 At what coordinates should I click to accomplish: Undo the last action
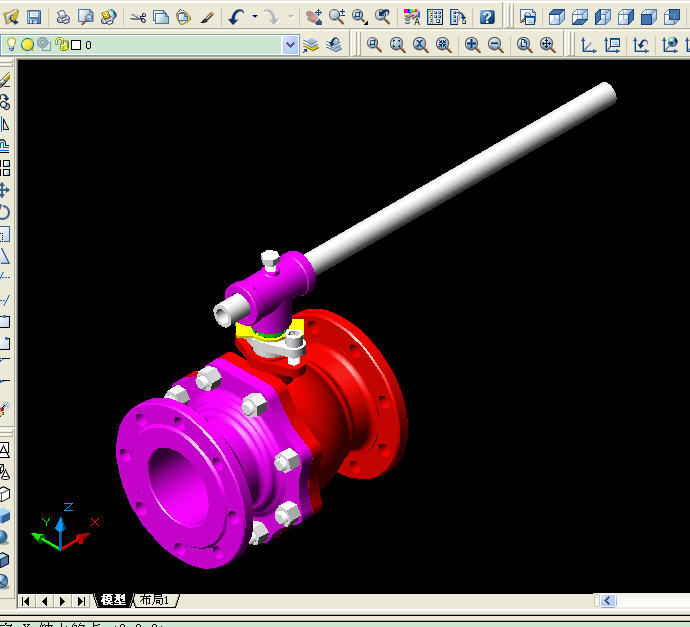click(237, 18)
